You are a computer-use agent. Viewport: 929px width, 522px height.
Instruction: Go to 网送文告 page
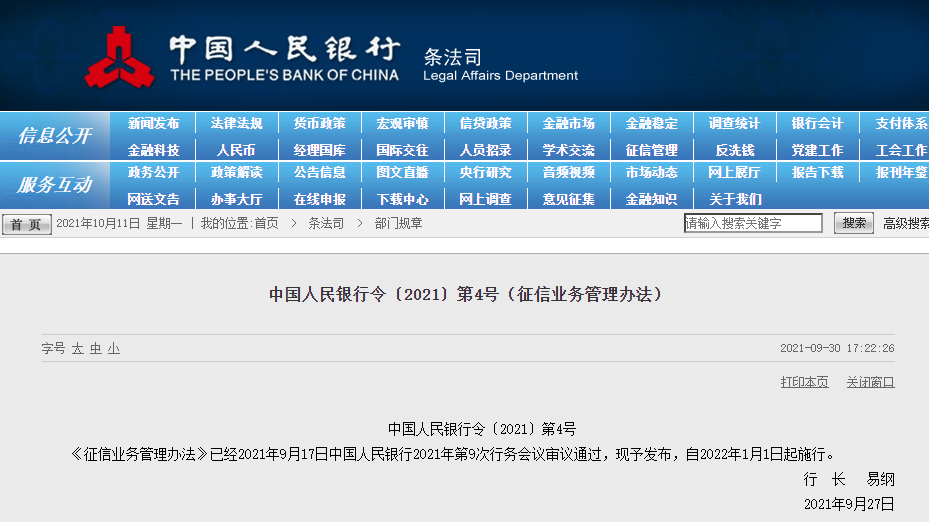153,200
